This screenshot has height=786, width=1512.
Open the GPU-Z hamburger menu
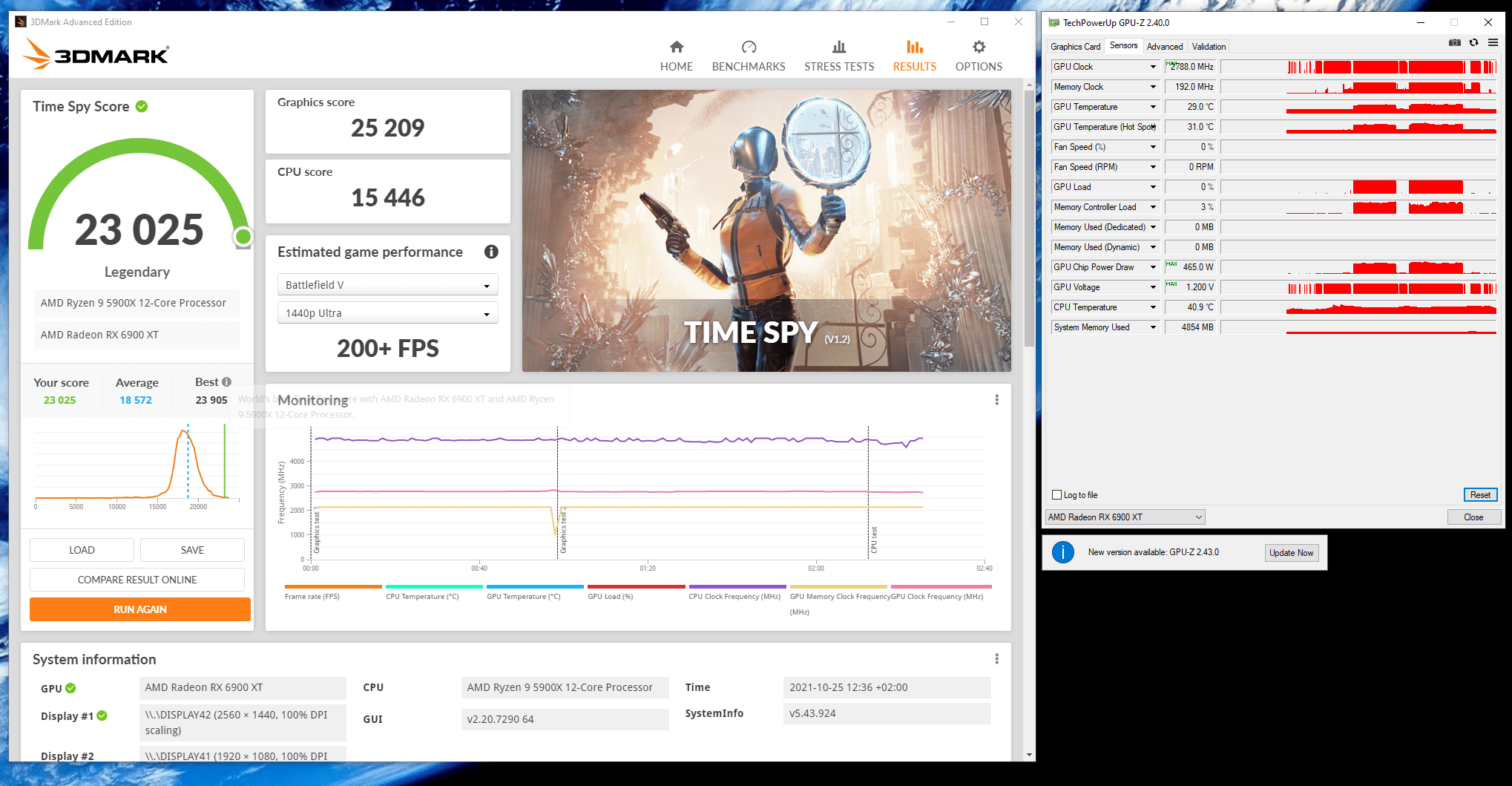(x=1493, y=42)
